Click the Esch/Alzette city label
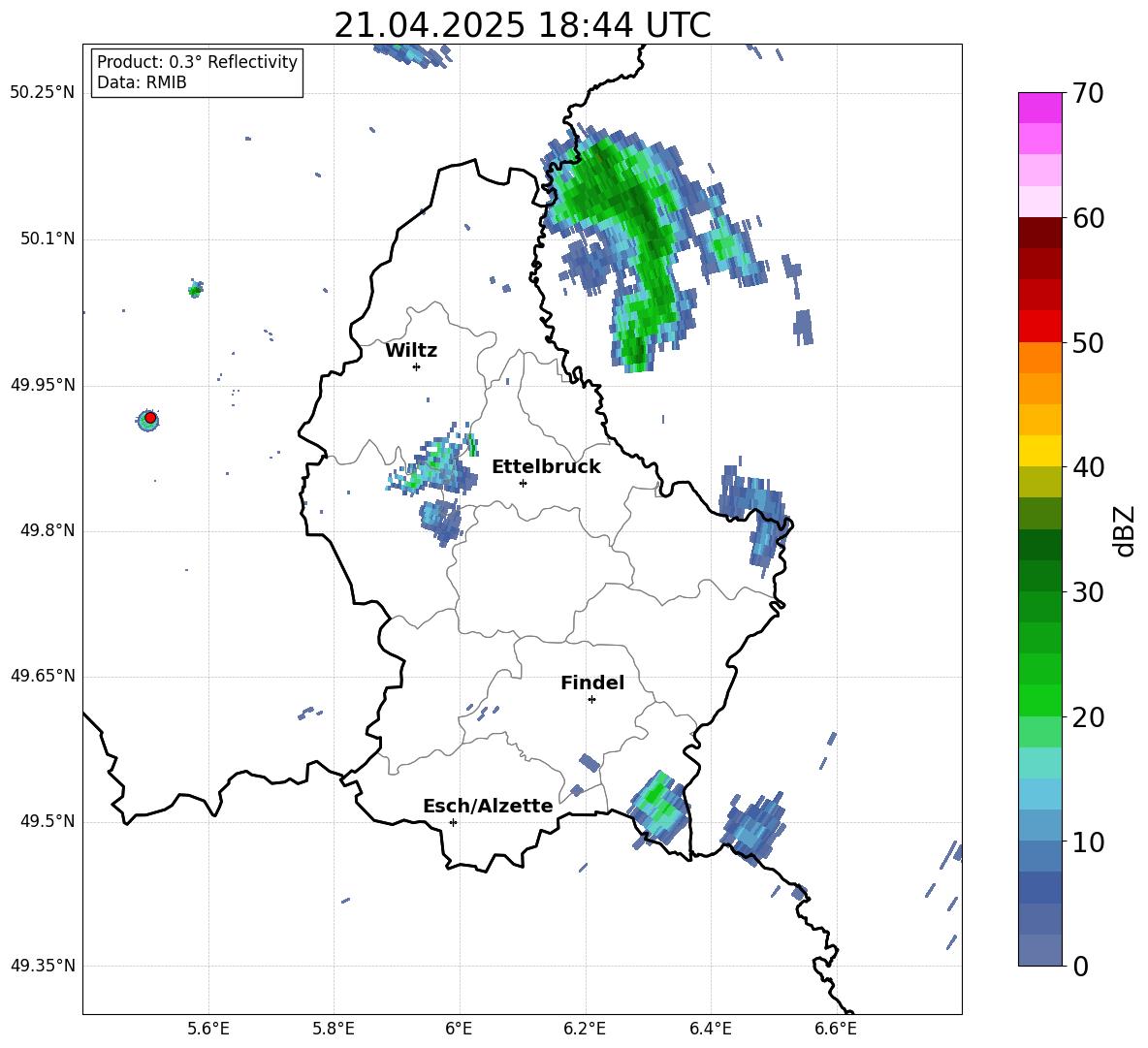 (x=488, y=806)
